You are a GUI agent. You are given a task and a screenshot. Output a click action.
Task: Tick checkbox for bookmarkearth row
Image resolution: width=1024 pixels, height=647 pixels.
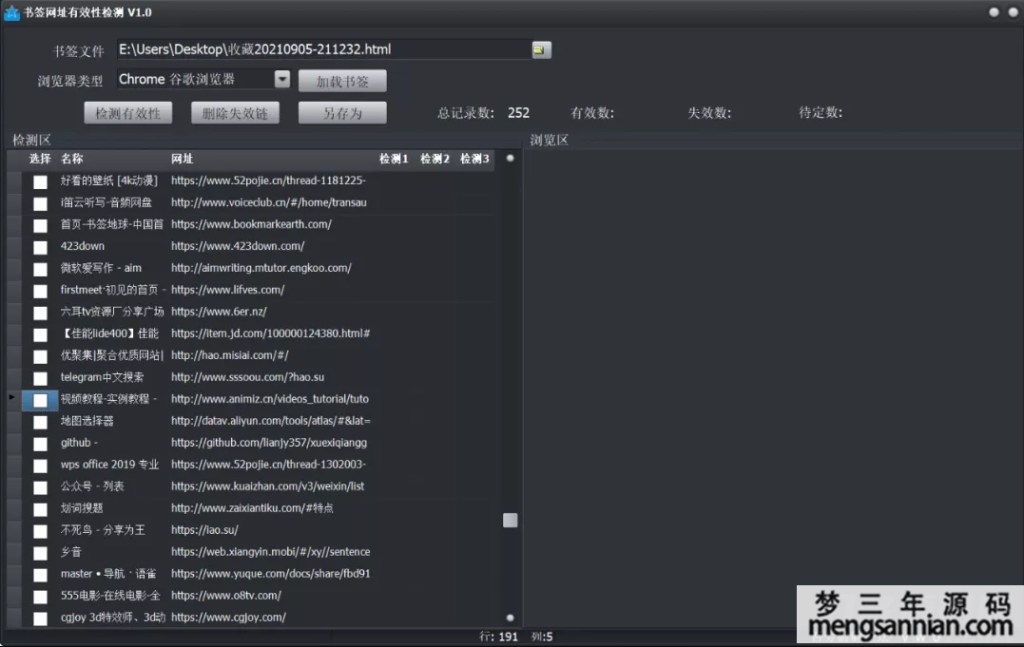tap(40, 225)
